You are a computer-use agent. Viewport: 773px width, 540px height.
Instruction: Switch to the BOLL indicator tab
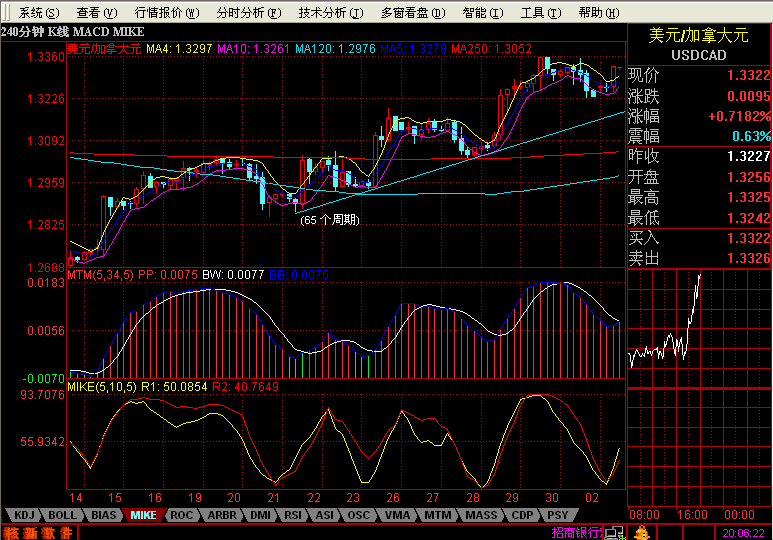pos(62,515)
